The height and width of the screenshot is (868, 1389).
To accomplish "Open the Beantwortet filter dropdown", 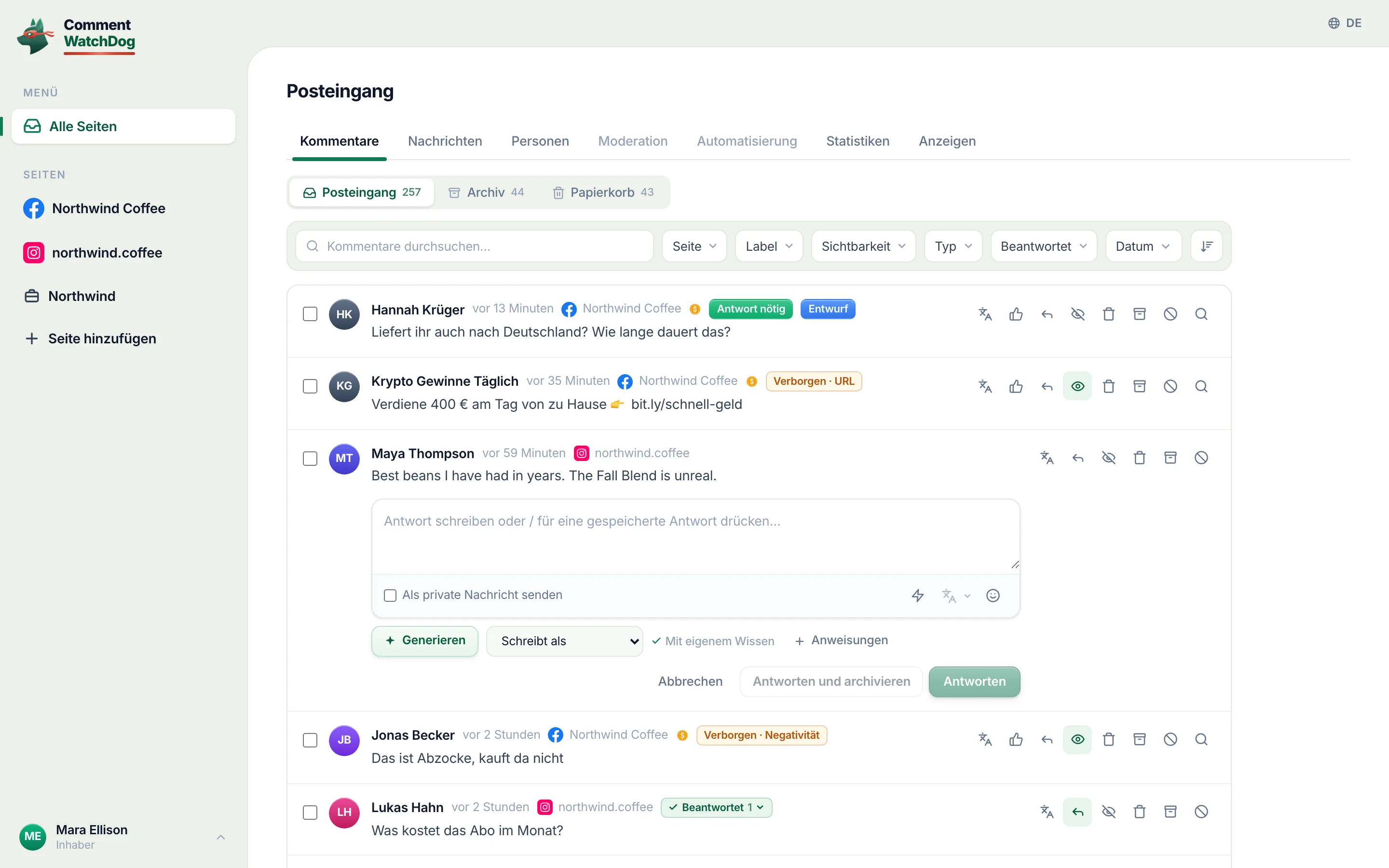I will point(1044,246).
